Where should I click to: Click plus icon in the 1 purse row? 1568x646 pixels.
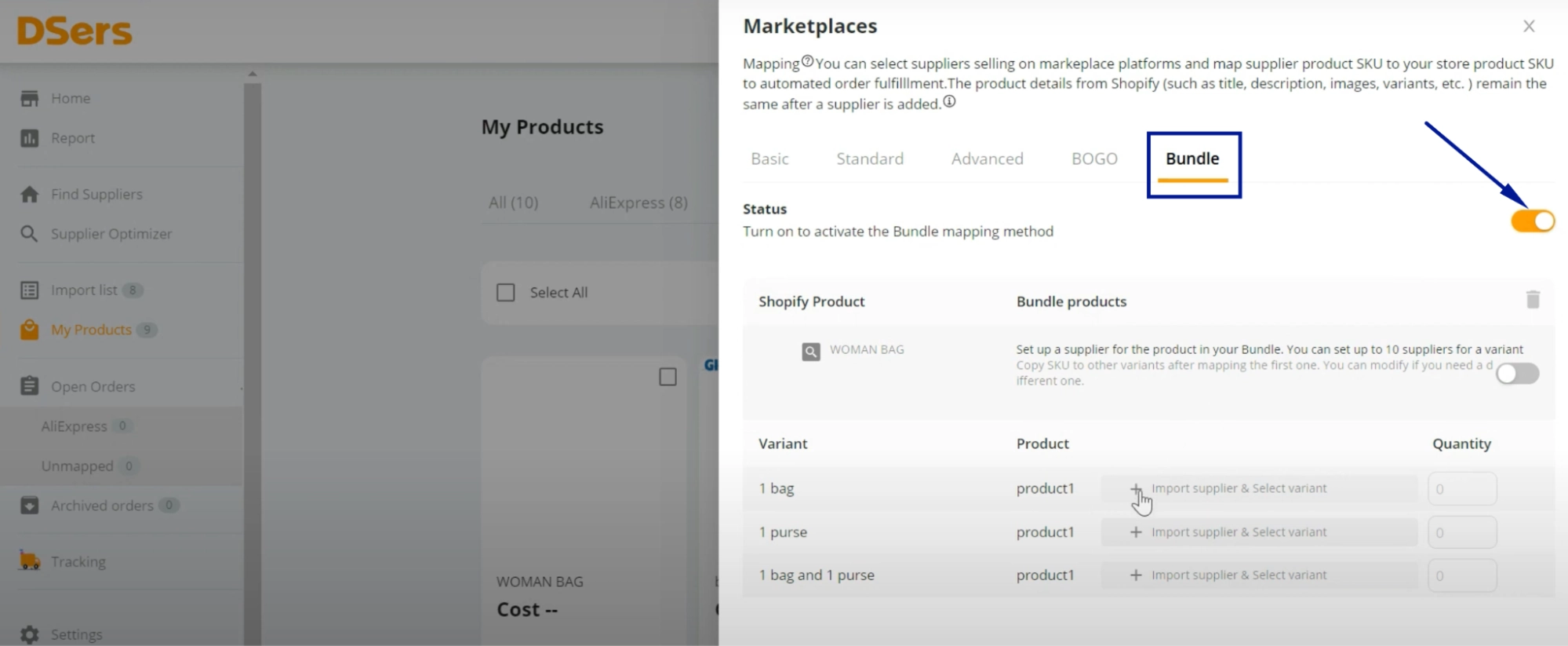click(x=1136, y=532)
